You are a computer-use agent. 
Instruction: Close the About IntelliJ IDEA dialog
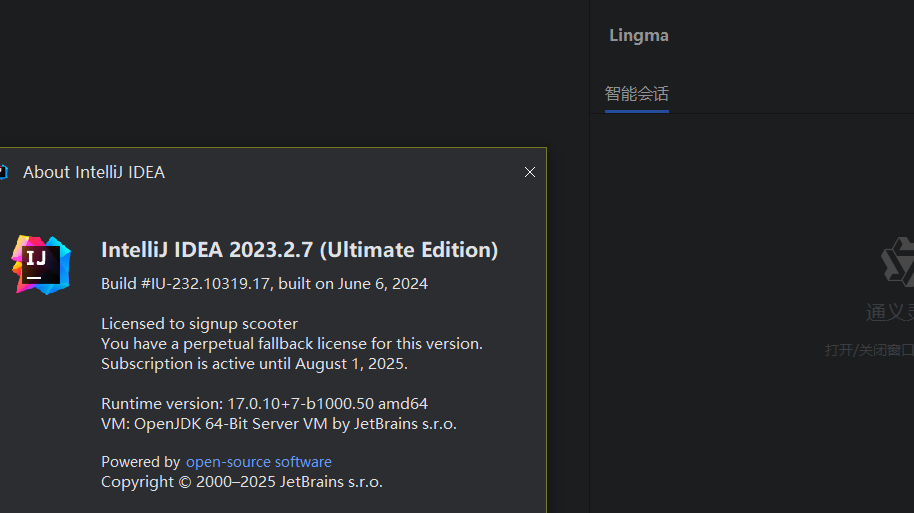click(530, 172)
